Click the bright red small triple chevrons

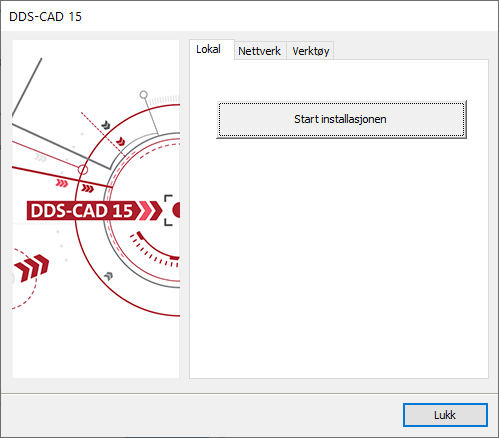(x=62, y=183)
